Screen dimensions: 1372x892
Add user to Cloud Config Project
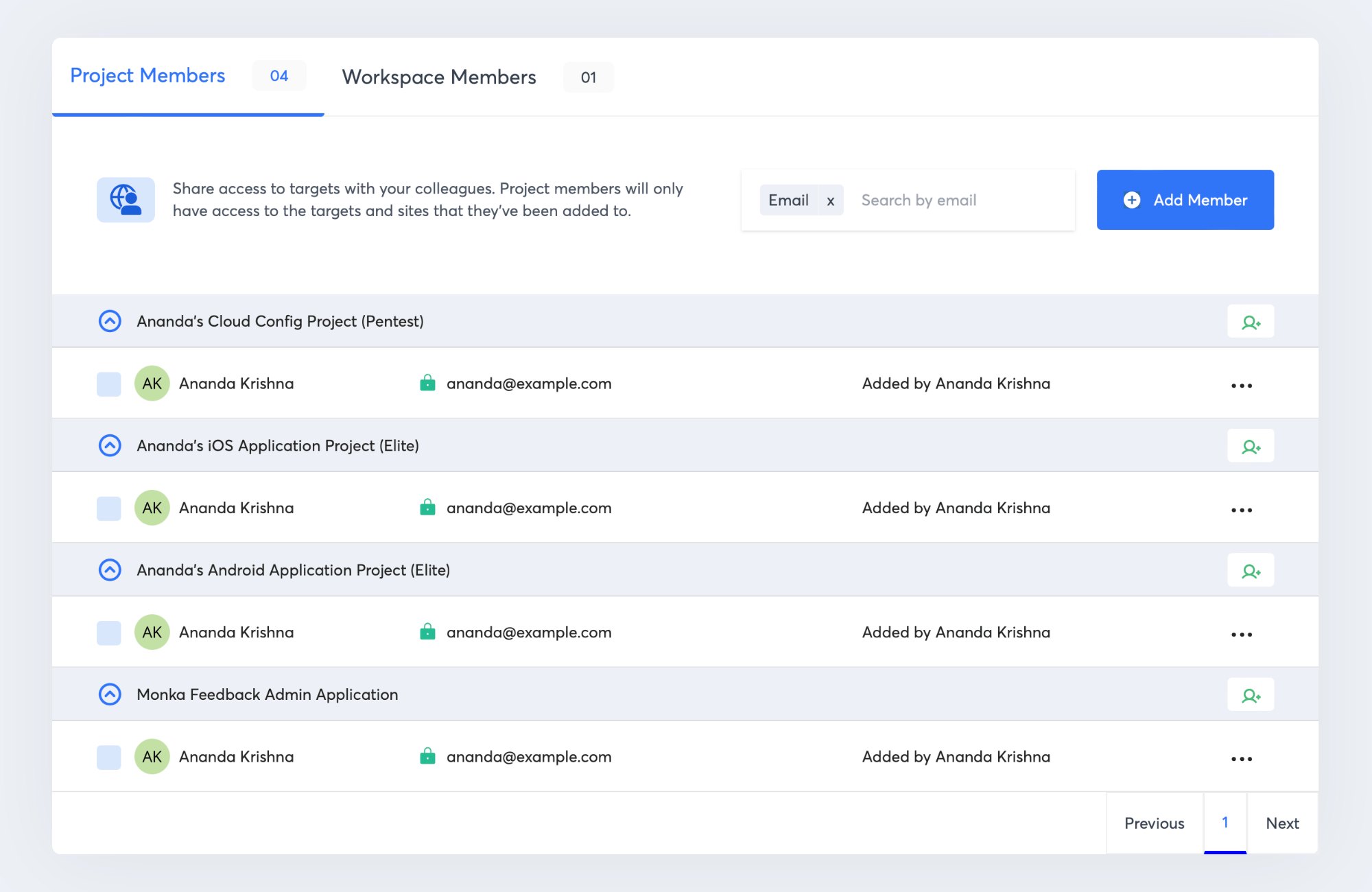tap(1251, 321)
